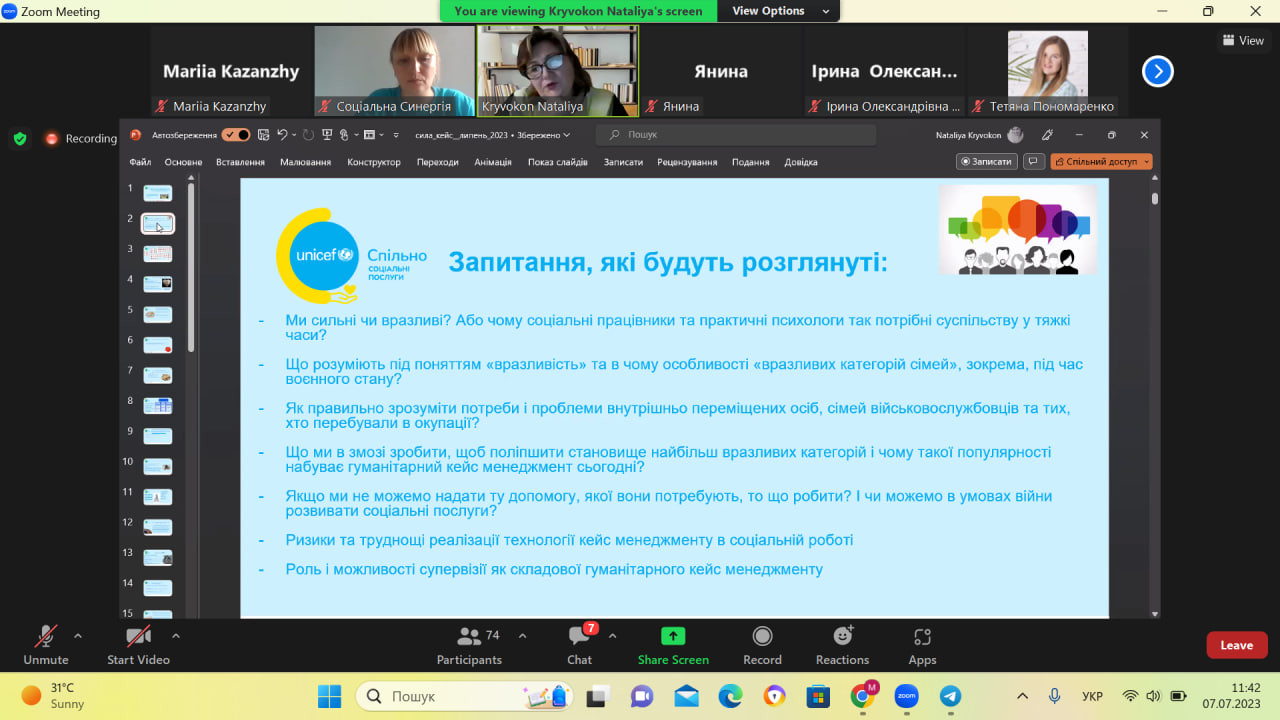This screenshot has height=720, width=1280.
Task: Open Reactions in the Zoom toolbar
Action: (x=843, y=643)
